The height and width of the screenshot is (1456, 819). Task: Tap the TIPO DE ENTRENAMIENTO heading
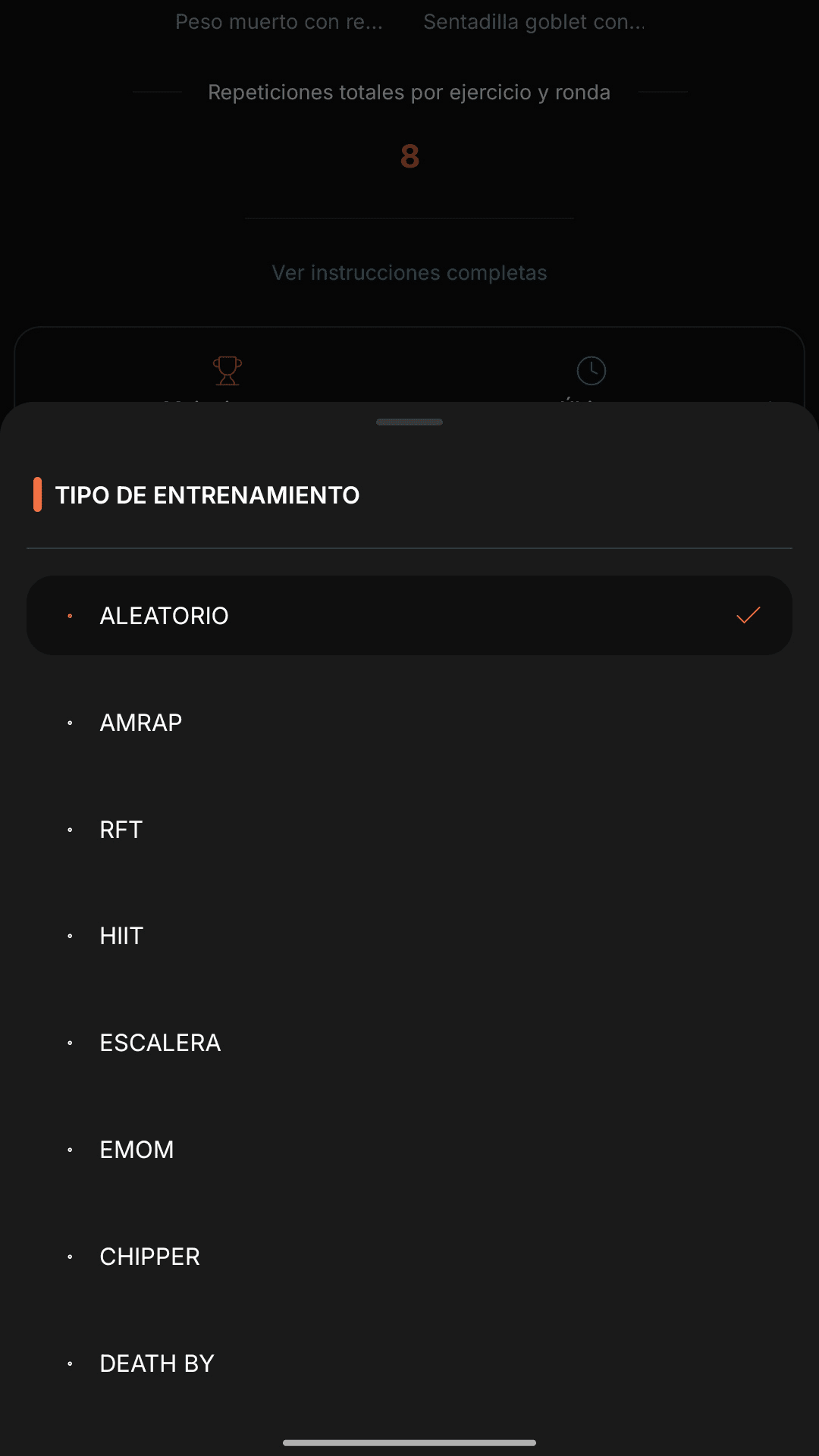click(x=207, y=495)
